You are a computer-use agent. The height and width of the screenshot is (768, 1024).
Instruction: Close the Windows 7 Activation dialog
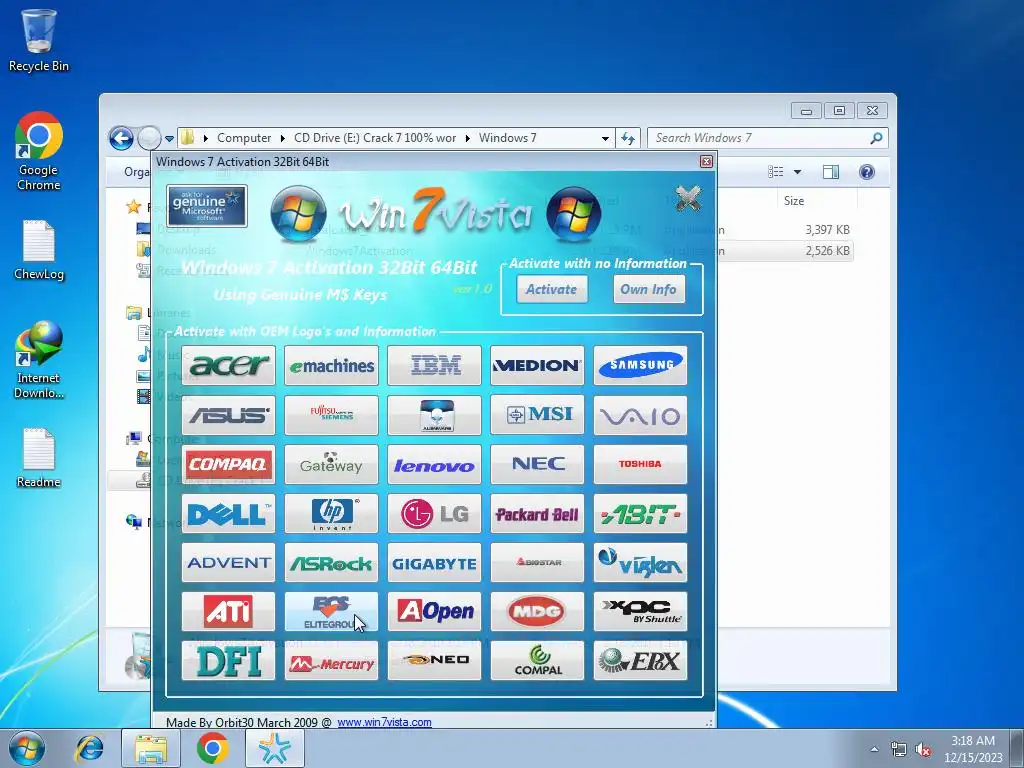706,161
